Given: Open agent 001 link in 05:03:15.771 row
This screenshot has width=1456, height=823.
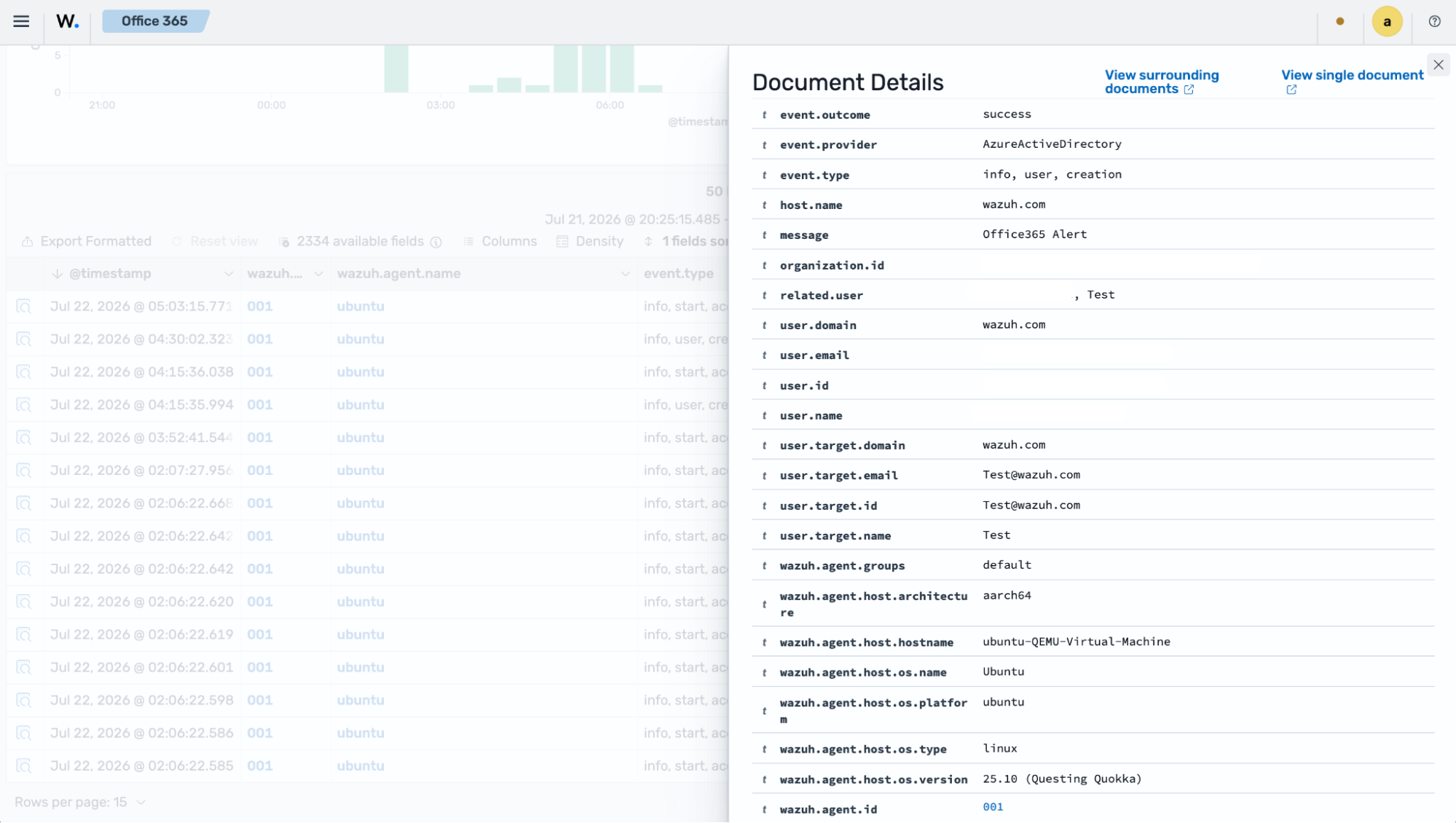Looking at the screenshot, I should [x=259, y=307].
